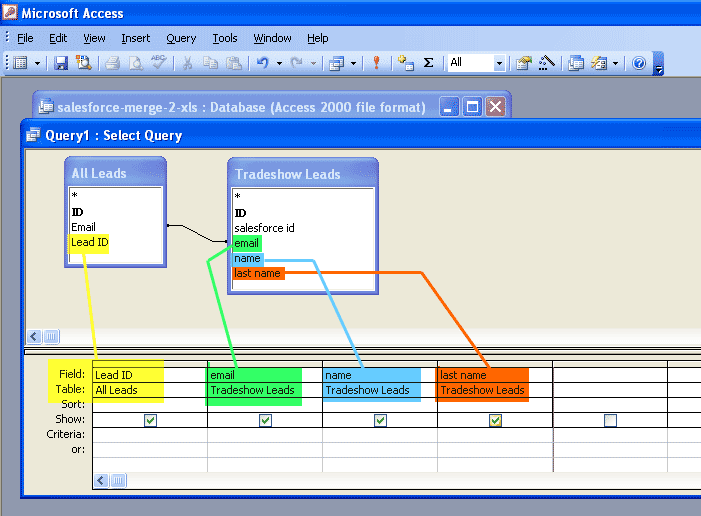Toggle Show checkbox for name column

click(x=380, y=420)
